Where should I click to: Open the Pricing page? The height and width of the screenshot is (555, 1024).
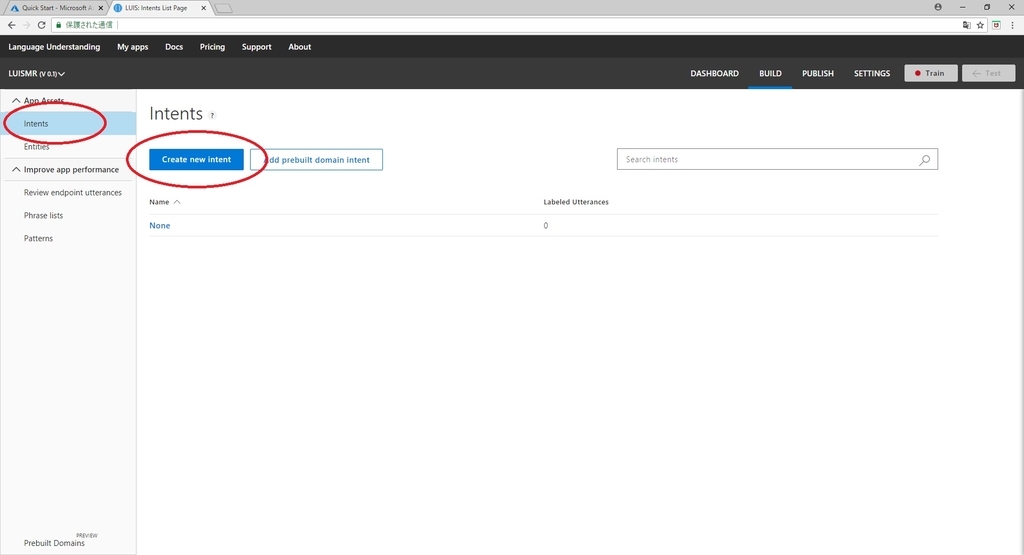tap(212, 47)
